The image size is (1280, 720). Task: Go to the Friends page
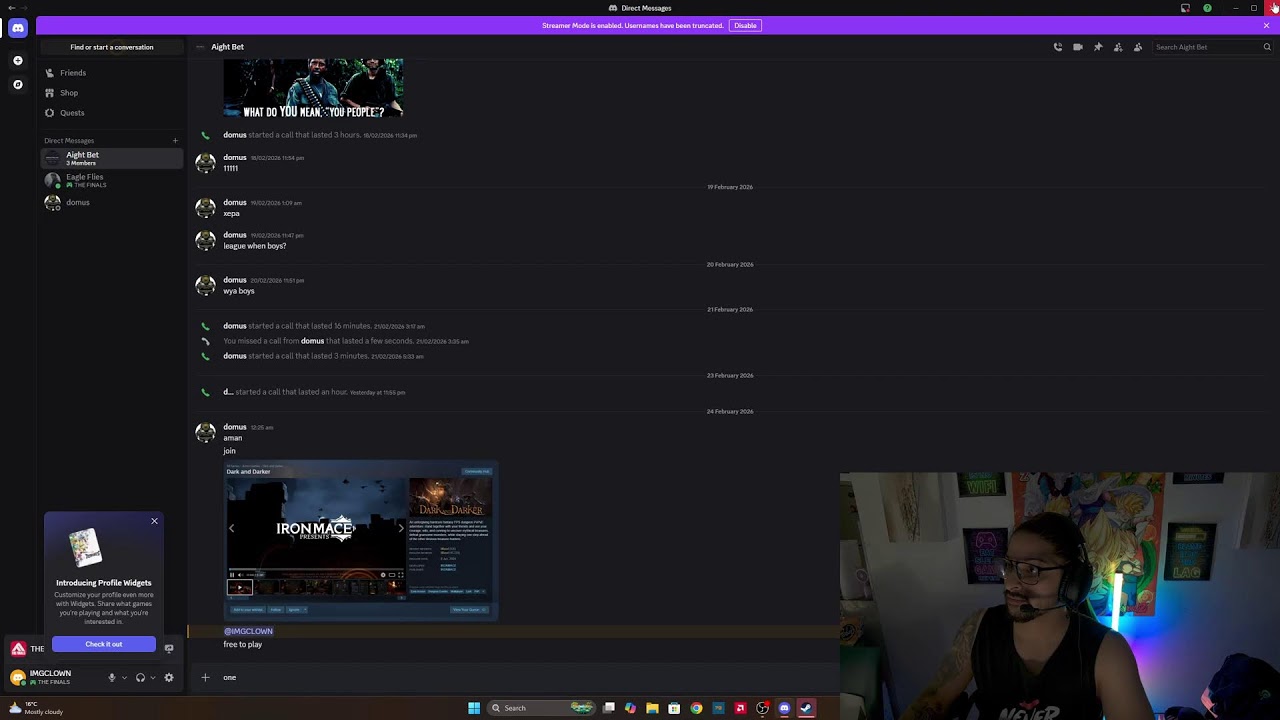tap(112, 73)
